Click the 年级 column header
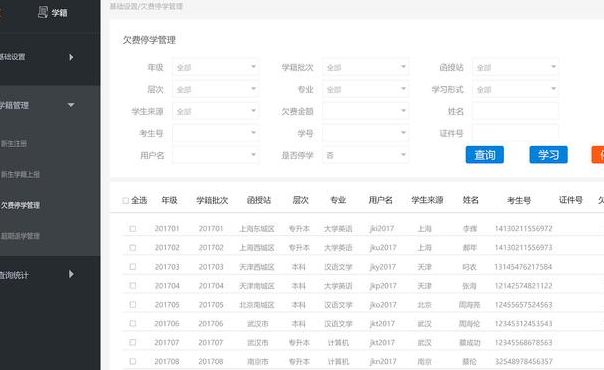Viewport: 604px width, 370px height. (169, 200)
